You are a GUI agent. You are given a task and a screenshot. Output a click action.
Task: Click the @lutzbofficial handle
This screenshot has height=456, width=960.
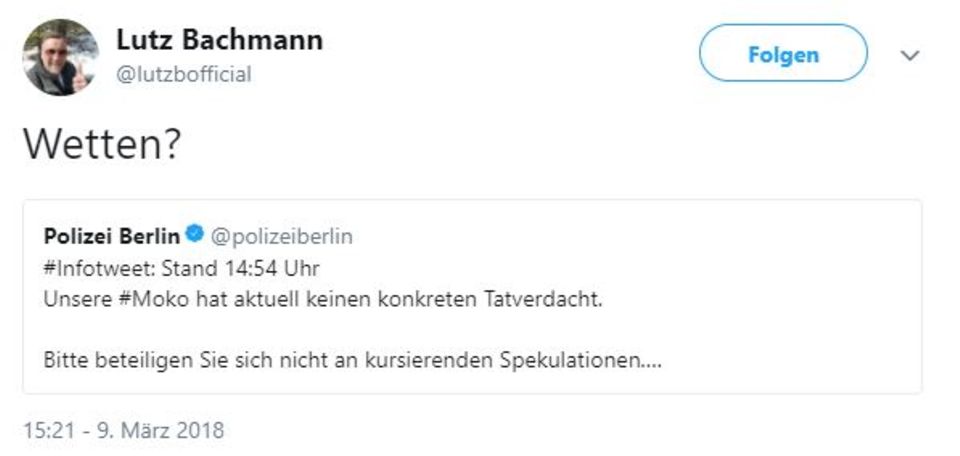184,74
